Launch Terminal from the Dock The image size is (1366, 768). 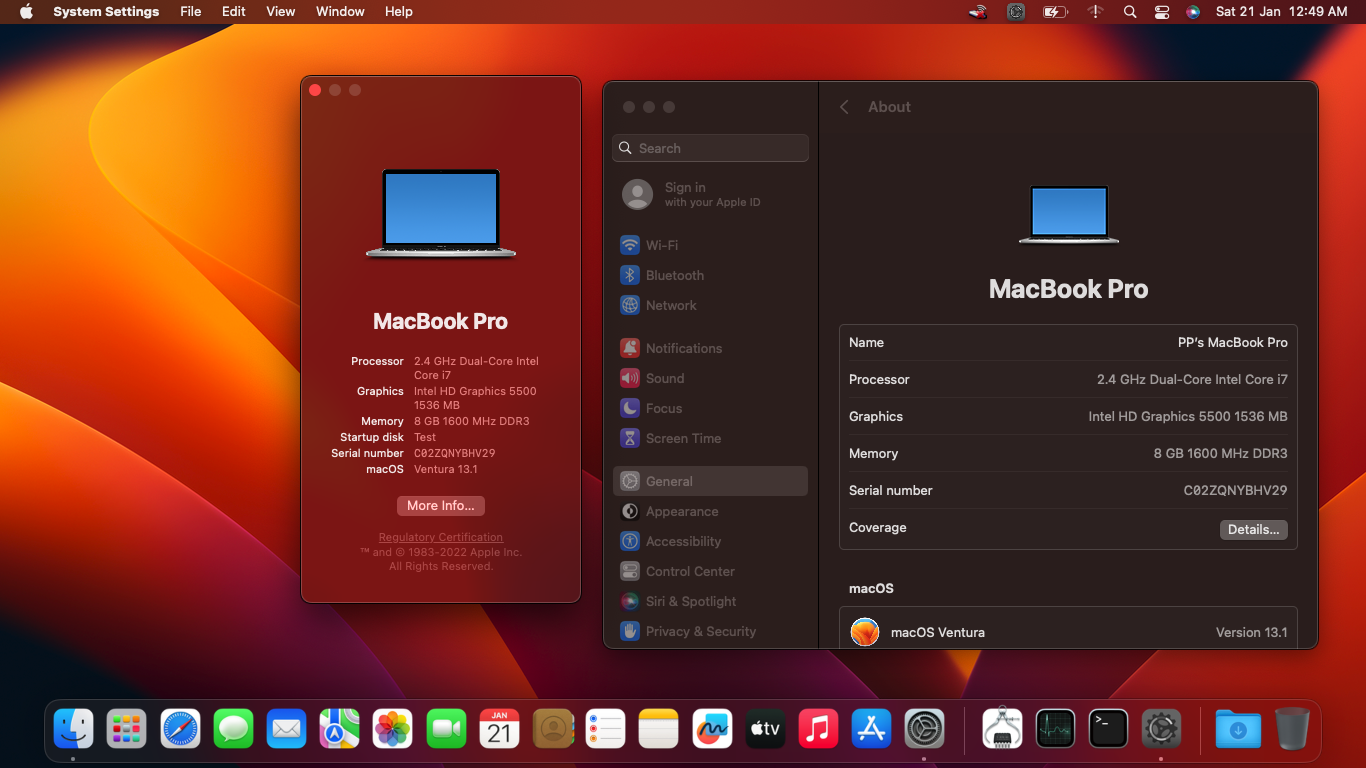tap(1108, 729)
